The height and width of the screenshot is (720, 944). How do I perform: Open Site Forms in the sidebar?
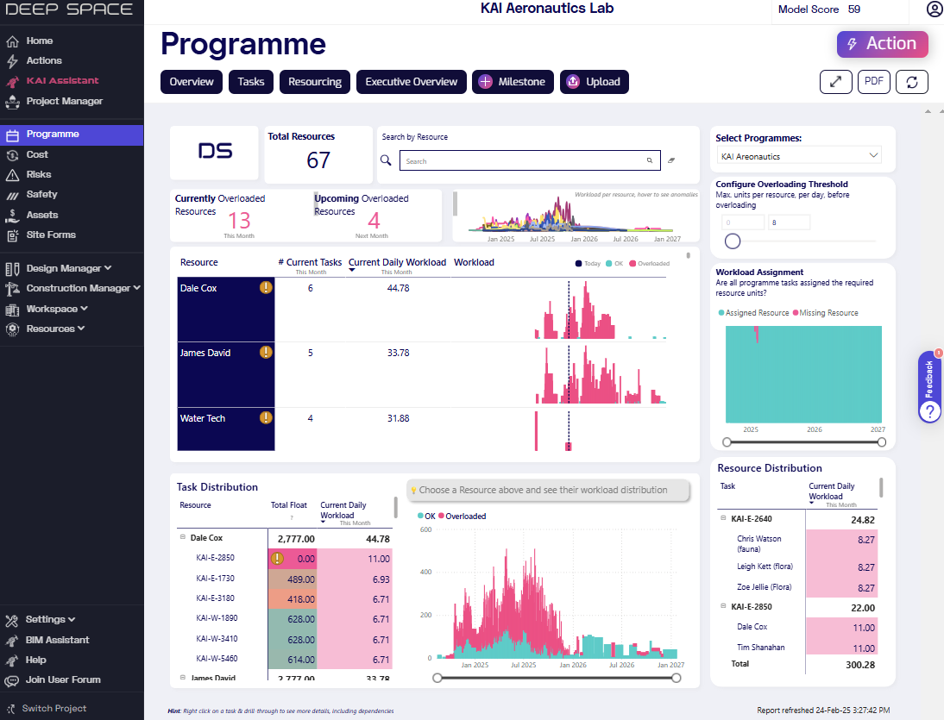51,235
